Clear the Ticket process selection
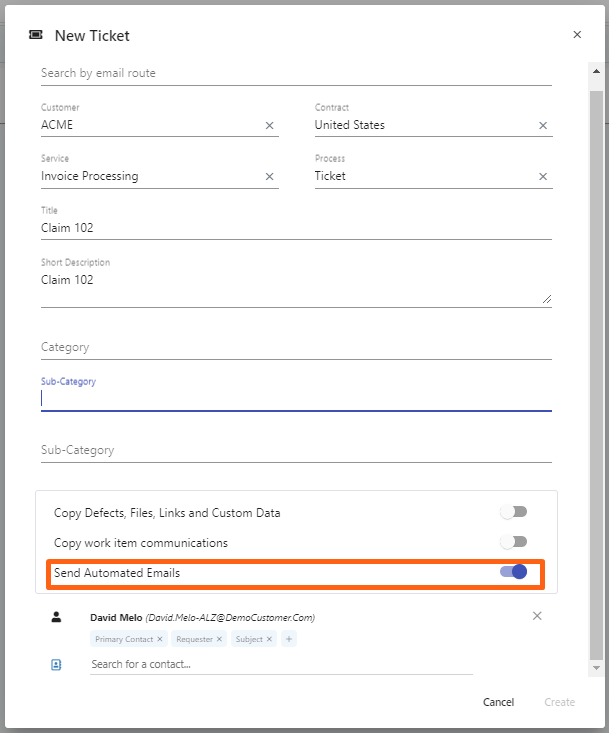This screenshot has height=733, width=609. coord(543,177)
